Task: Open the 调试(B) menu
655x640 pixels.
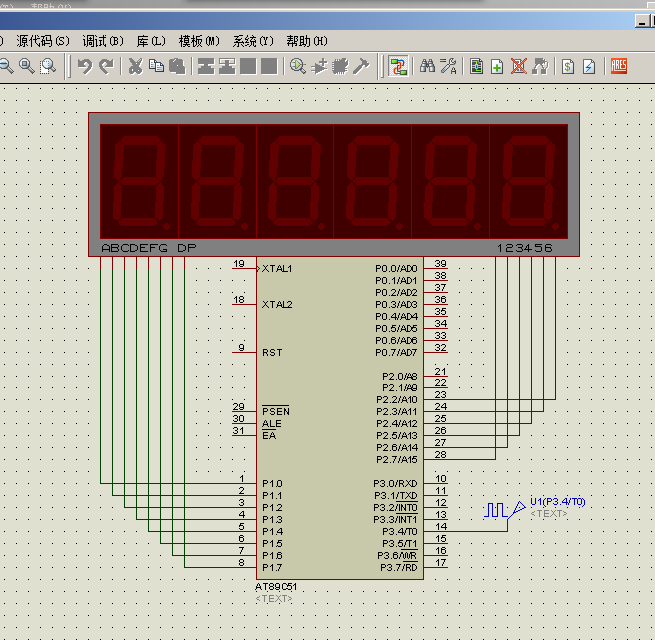Action: [103, 41]
